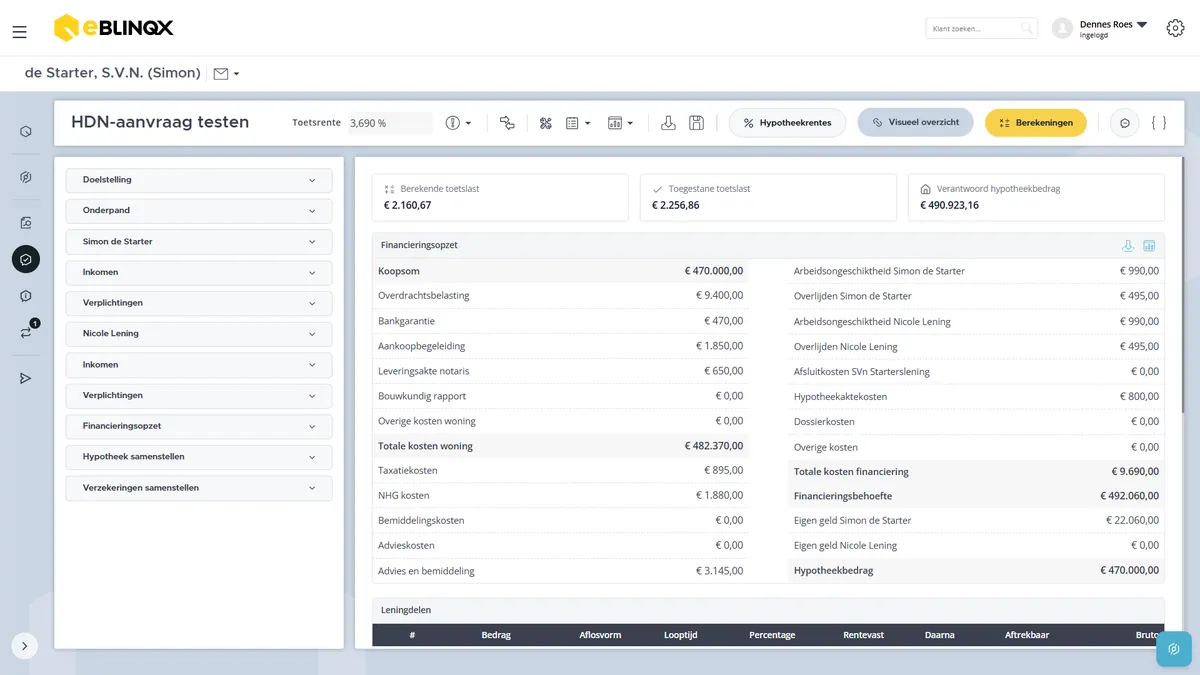Download the Financieringsopzet table

1128,245
